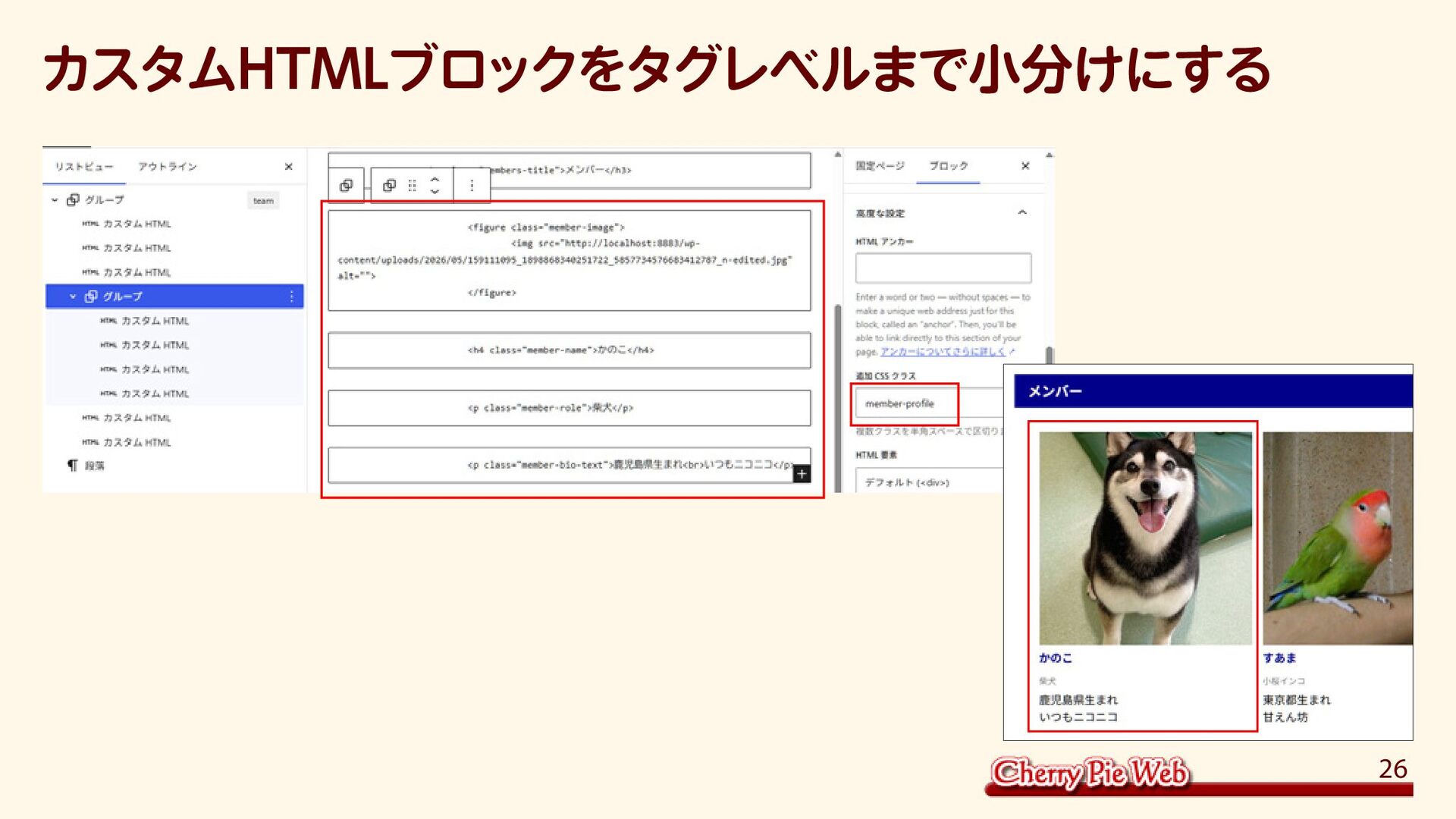
Task: Open block toolbar three-dot options
Action: point(472,186)
